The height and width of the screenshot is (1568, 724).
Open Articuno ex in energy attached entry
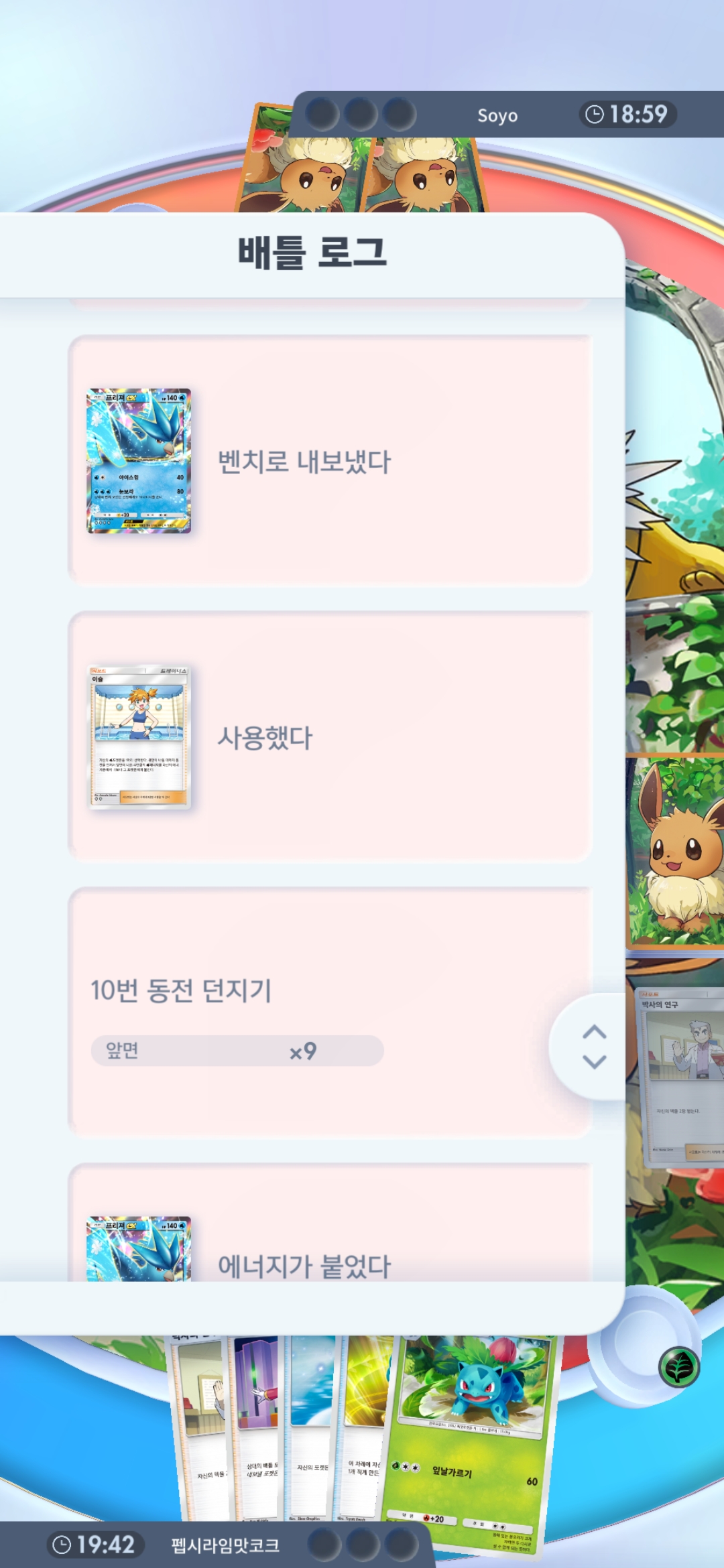pos(139,1249)
